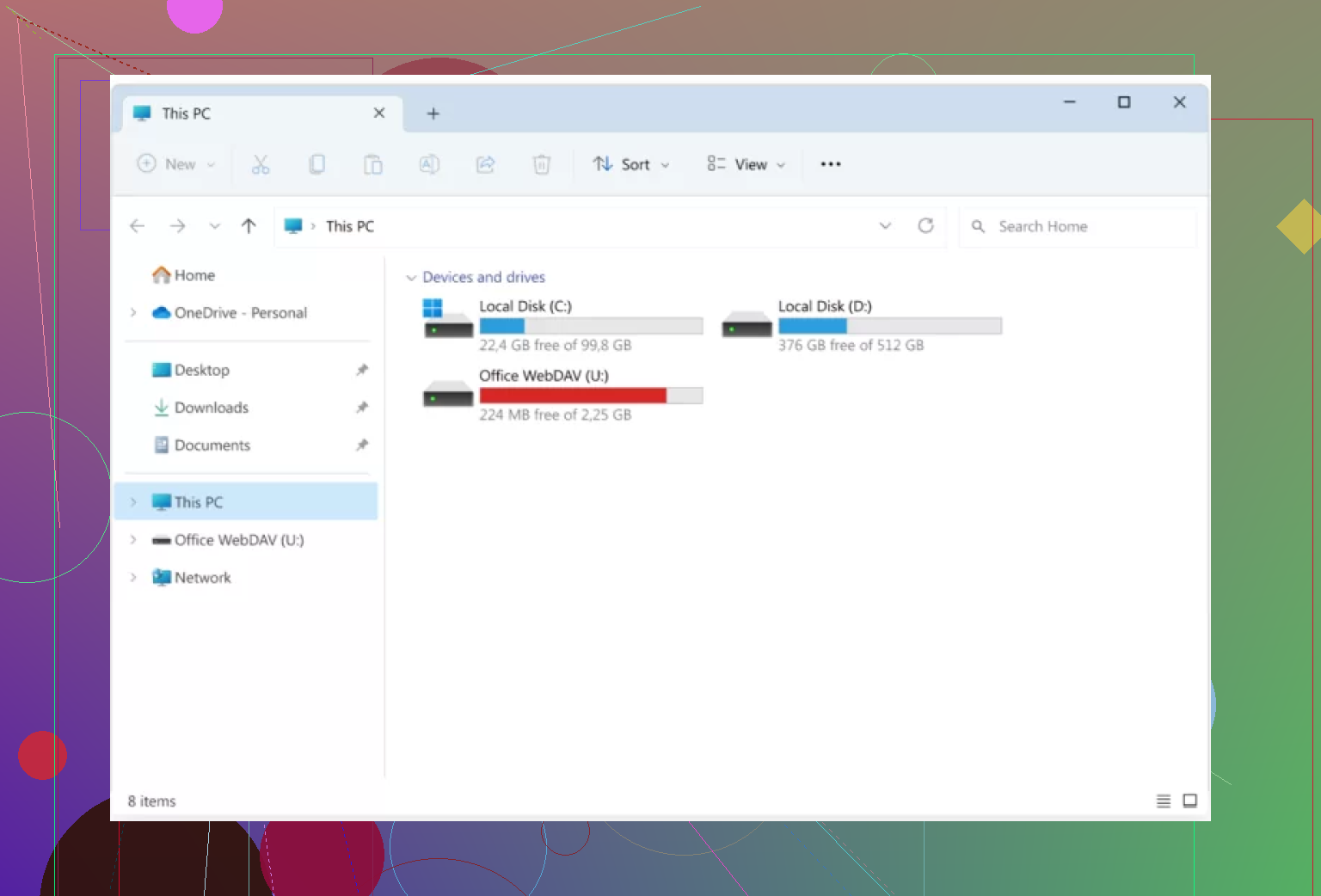This screenshot has width=1321, height=896.
Task: Expand This PC tree node
Action: pos(133,502)
